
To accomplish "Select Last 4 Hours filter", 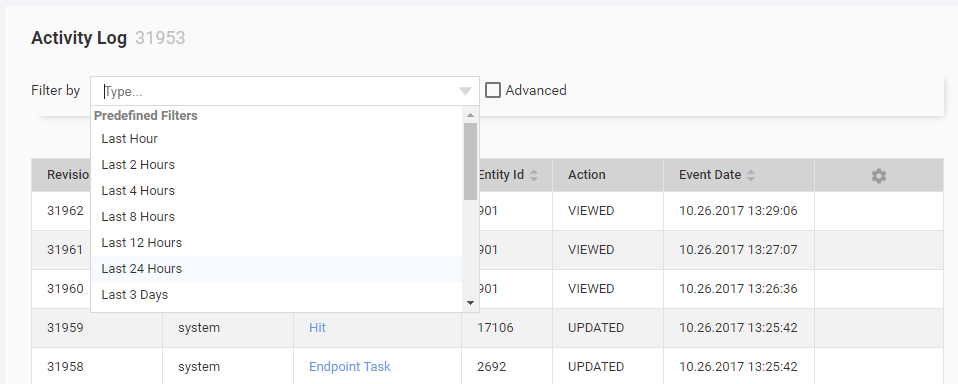I will (276, 190).
